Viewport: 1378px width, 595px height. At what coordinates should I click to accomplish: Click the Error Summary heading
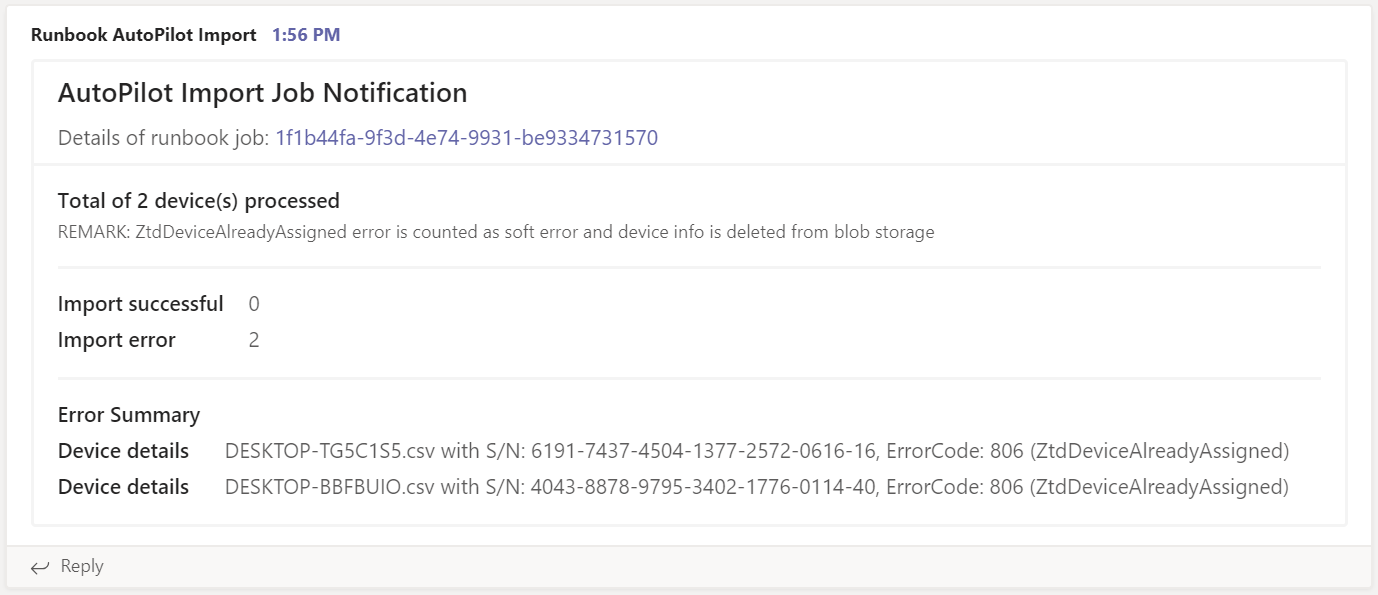tap(129, 415)
